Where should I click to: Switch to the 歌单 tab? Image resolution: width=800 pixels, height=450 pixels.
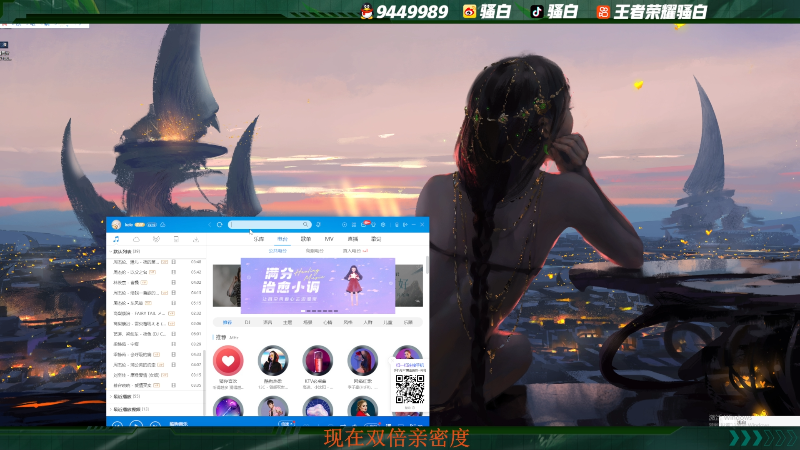306,239
